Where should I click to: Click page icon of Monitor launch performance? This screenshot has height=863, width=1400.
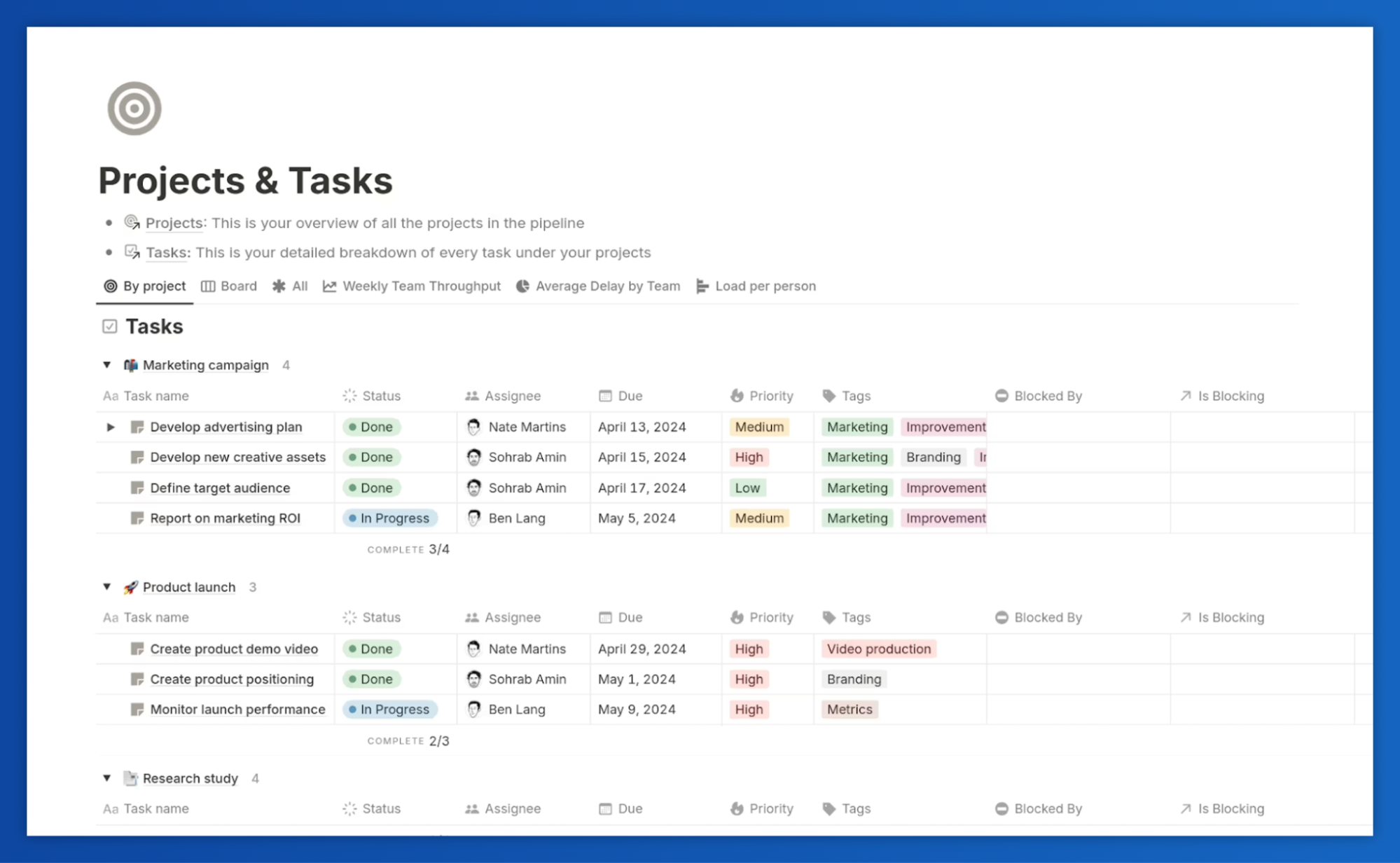[x=137, y=709]
